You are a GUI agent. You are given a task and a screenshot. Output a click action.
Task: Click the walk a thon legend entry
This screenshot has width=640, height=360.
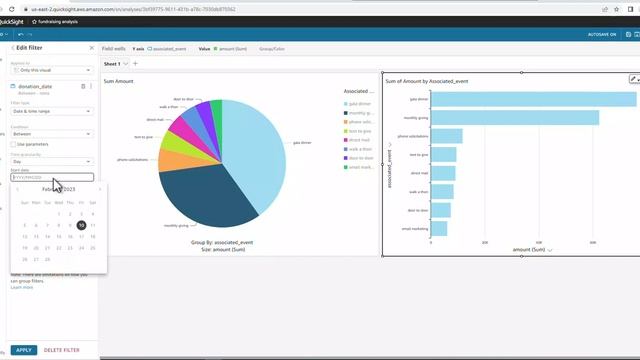tap(358, 149)
